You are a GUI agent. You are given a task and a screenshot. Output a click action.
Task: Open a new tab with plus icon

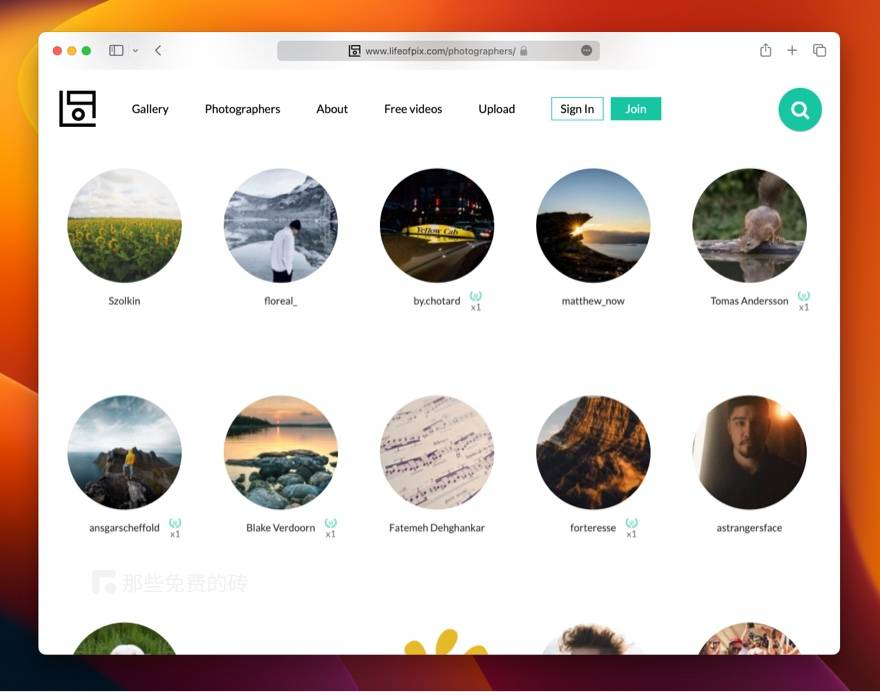pos(792,51)
